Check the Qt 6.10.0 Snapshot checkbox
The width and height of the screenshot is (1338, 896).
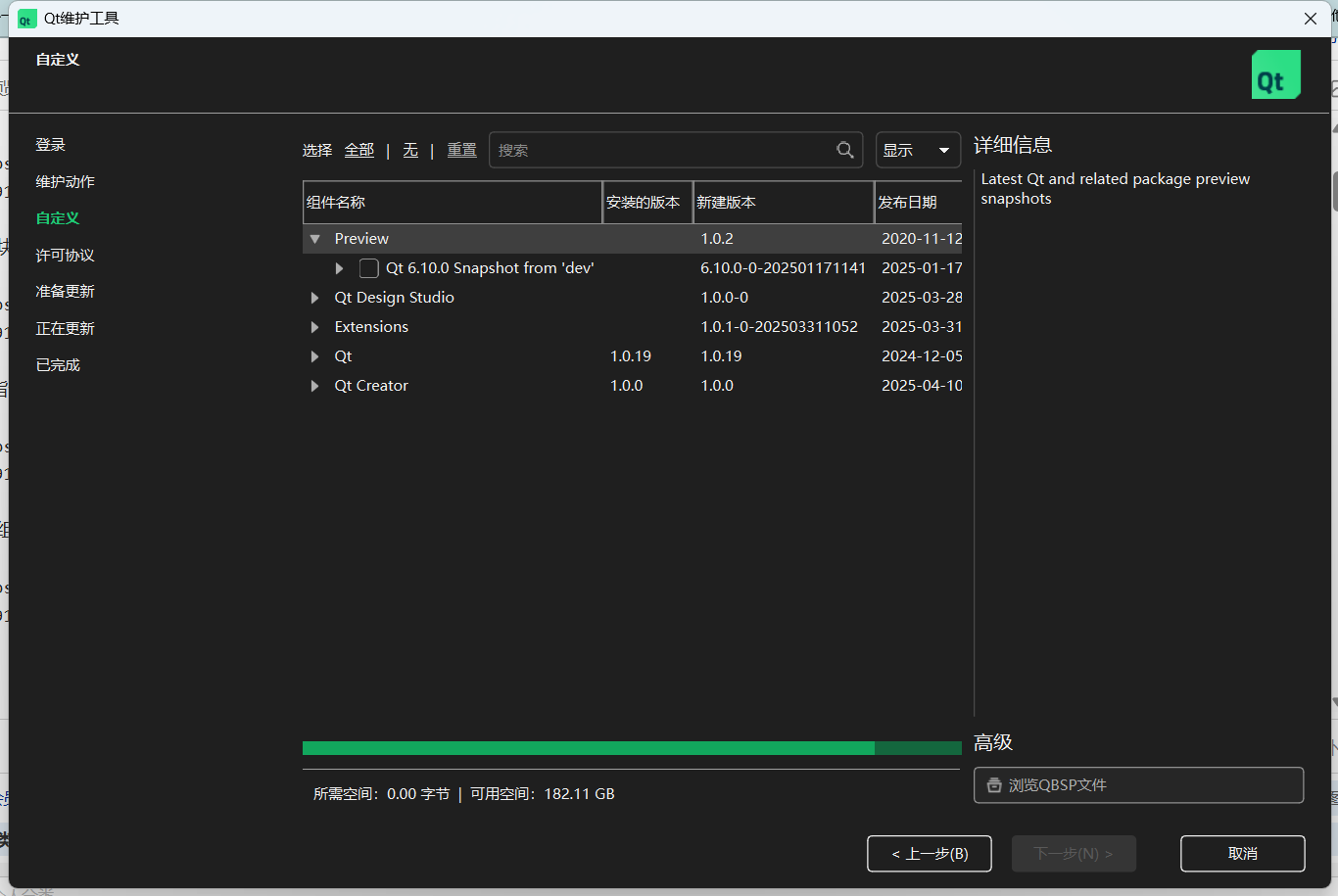[369, 268]
